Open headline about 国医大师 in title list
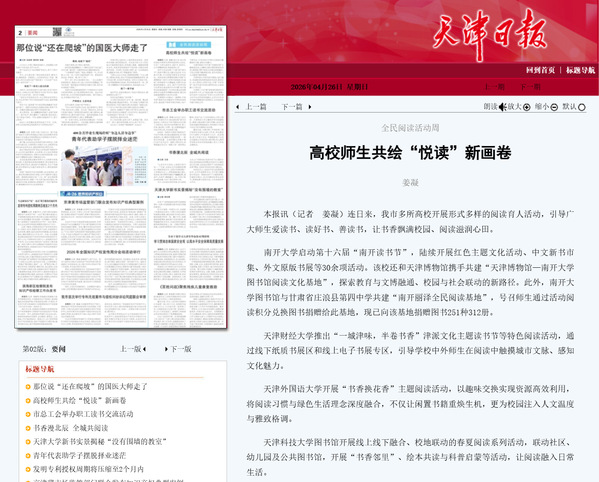This screenshot has width=599, height=482. pos(90,387)
